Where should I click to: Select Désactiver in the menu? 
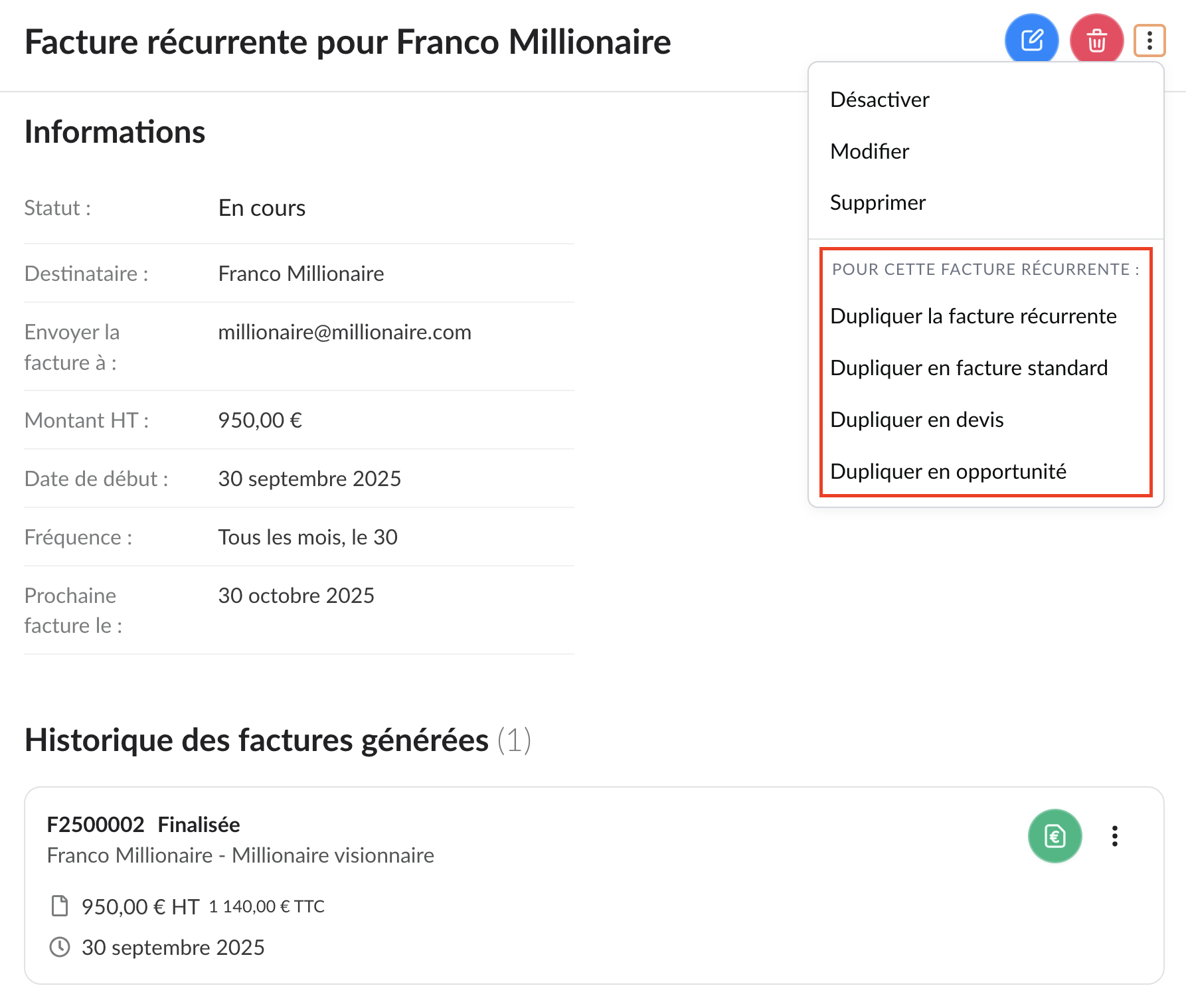tap(879, 100)
